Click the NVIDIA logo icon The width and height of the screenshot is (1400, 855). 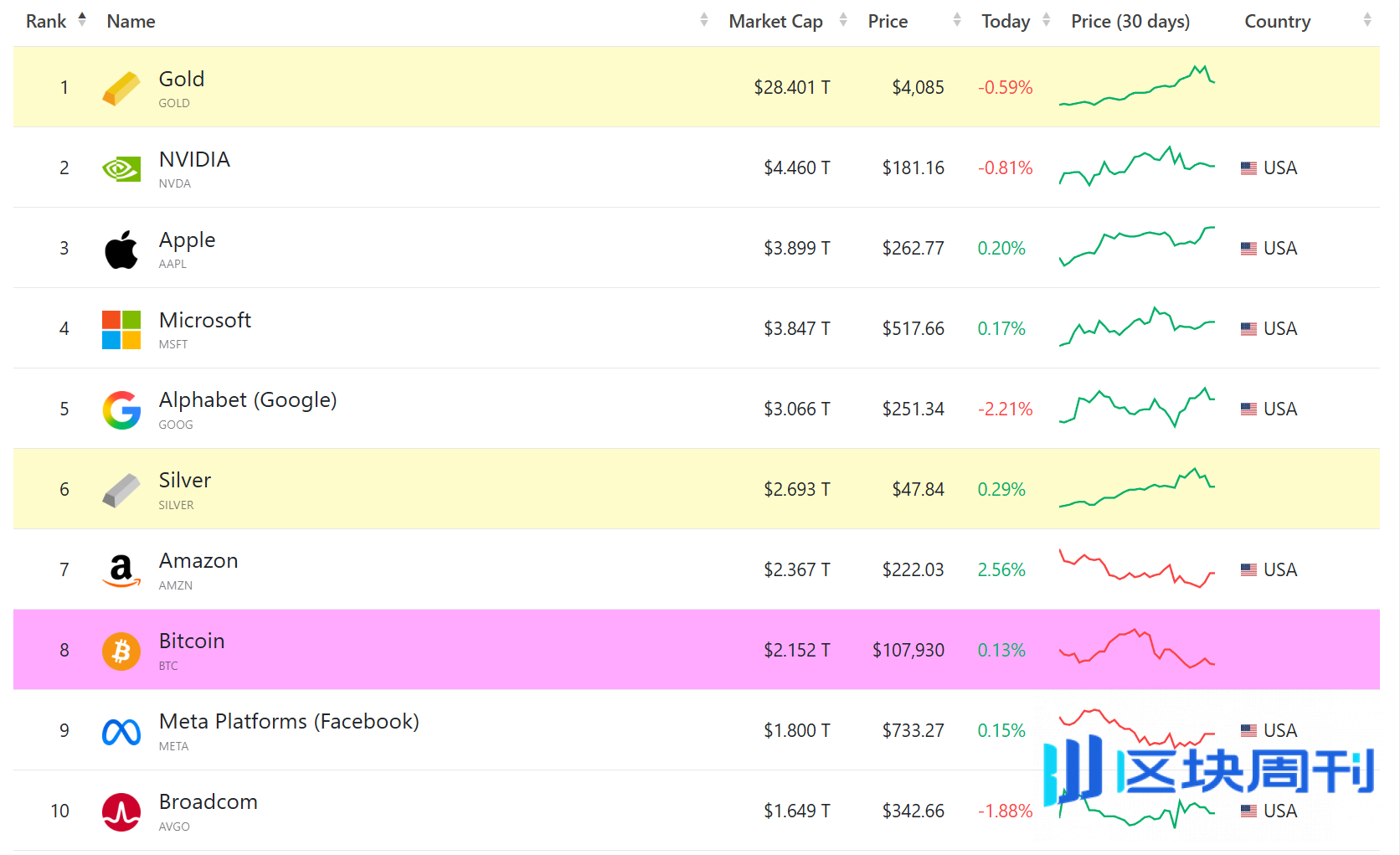coord(121,168)
